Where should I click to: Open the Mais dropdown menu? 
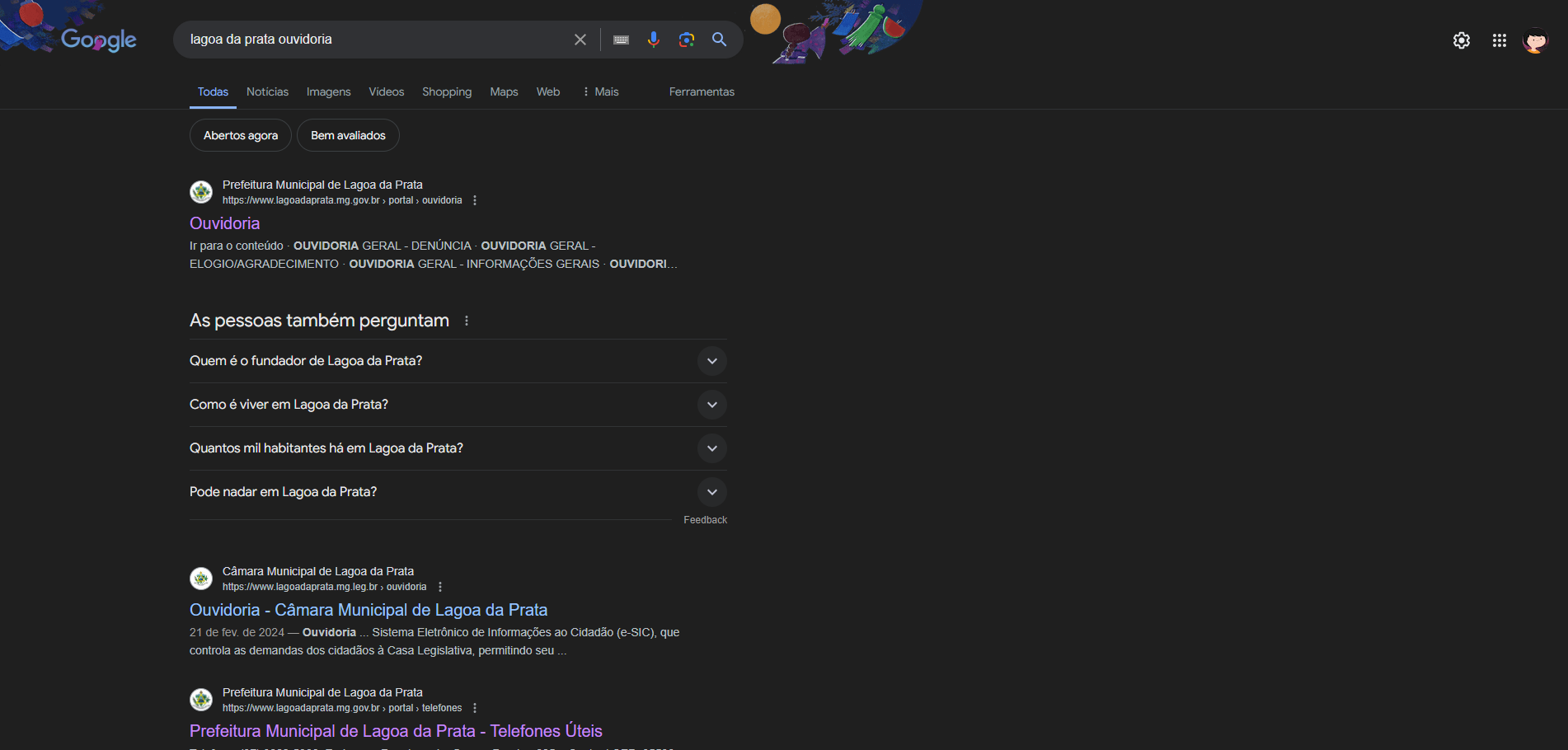600,91
